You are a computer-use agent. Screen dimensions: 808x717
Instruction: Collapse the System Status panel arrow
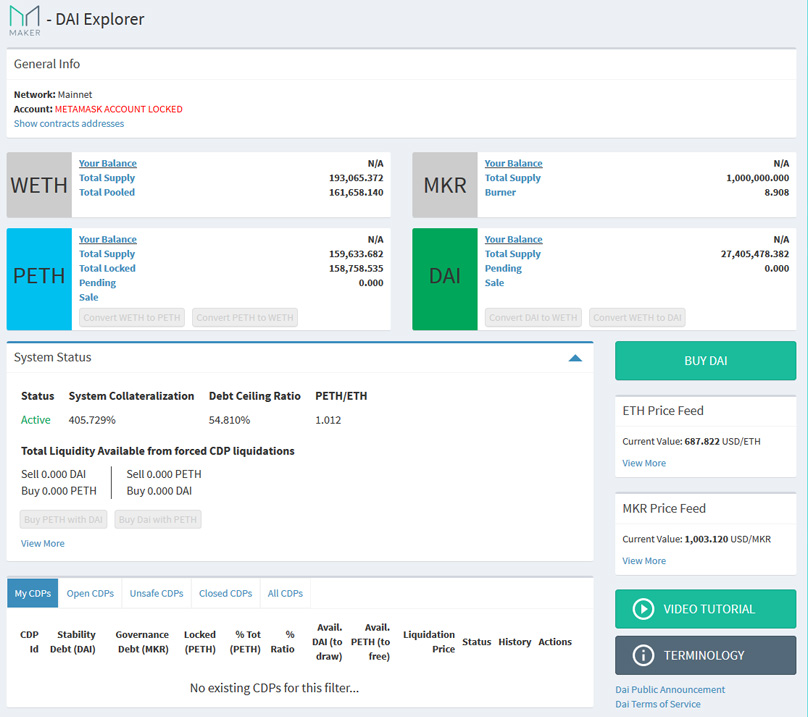coord(575,358)
